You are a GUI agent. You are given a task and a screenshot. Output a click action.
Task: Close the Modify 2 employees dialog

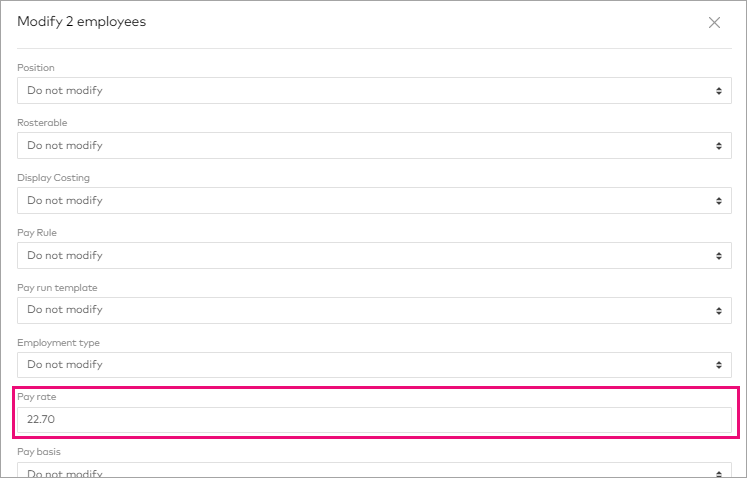click(714, 23)
